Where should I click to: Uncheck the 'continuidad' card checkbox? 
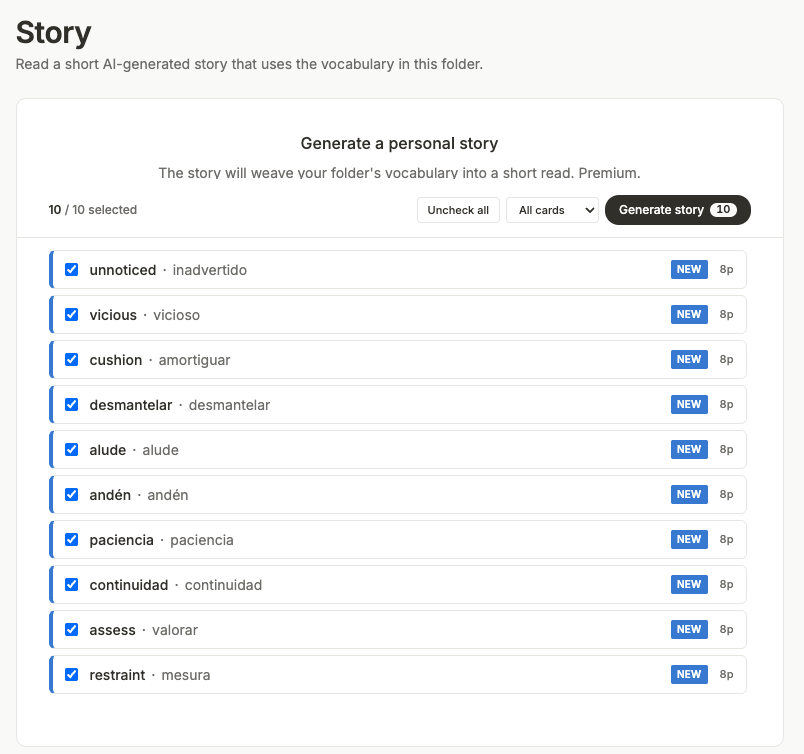point(71,585)
